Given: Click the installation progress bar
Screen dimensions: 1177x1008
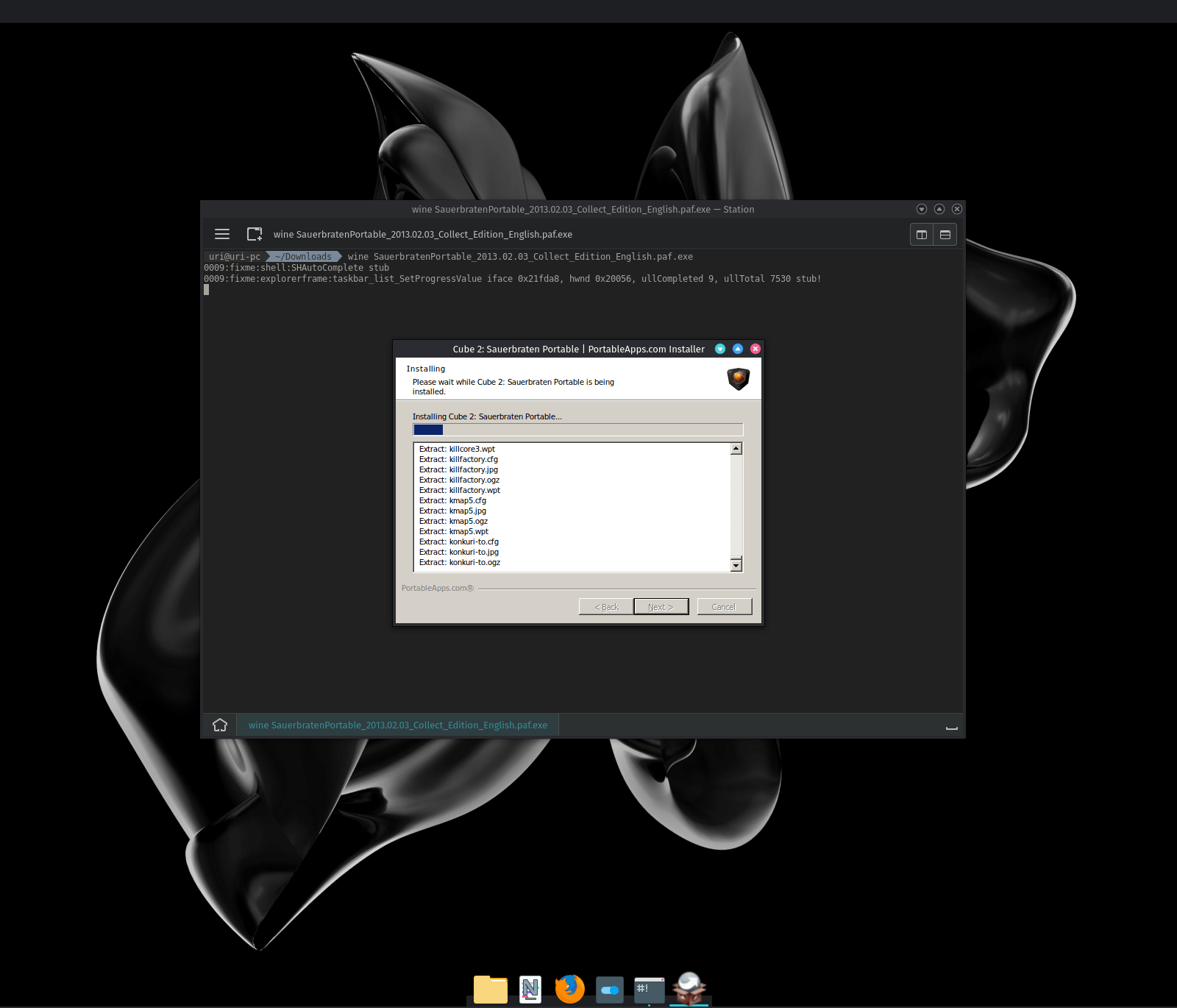Looking at the screenshot, I should click(x=578, y=430).
